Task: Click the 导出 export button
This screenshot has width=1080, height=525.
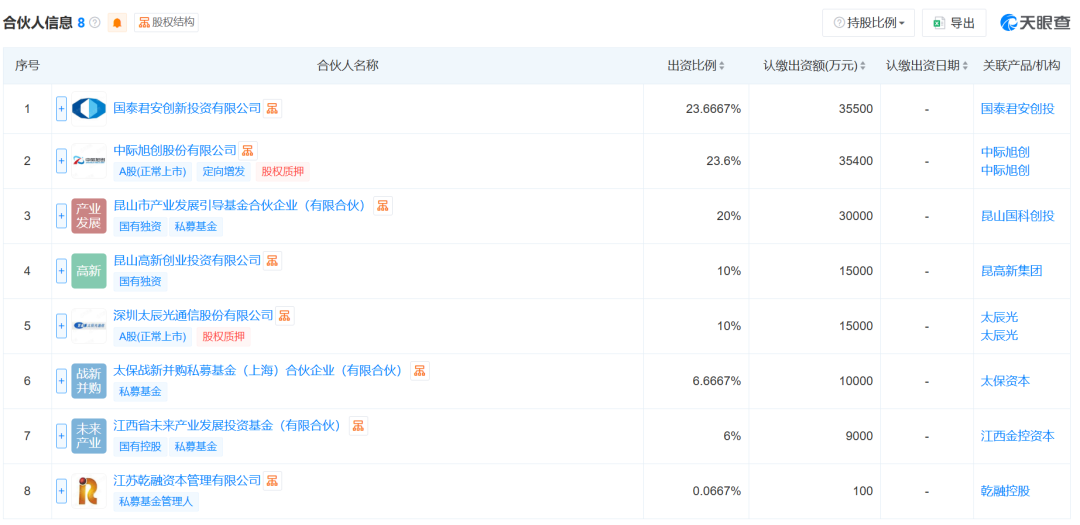Action: pyautogui.click(x=953, y=22)
